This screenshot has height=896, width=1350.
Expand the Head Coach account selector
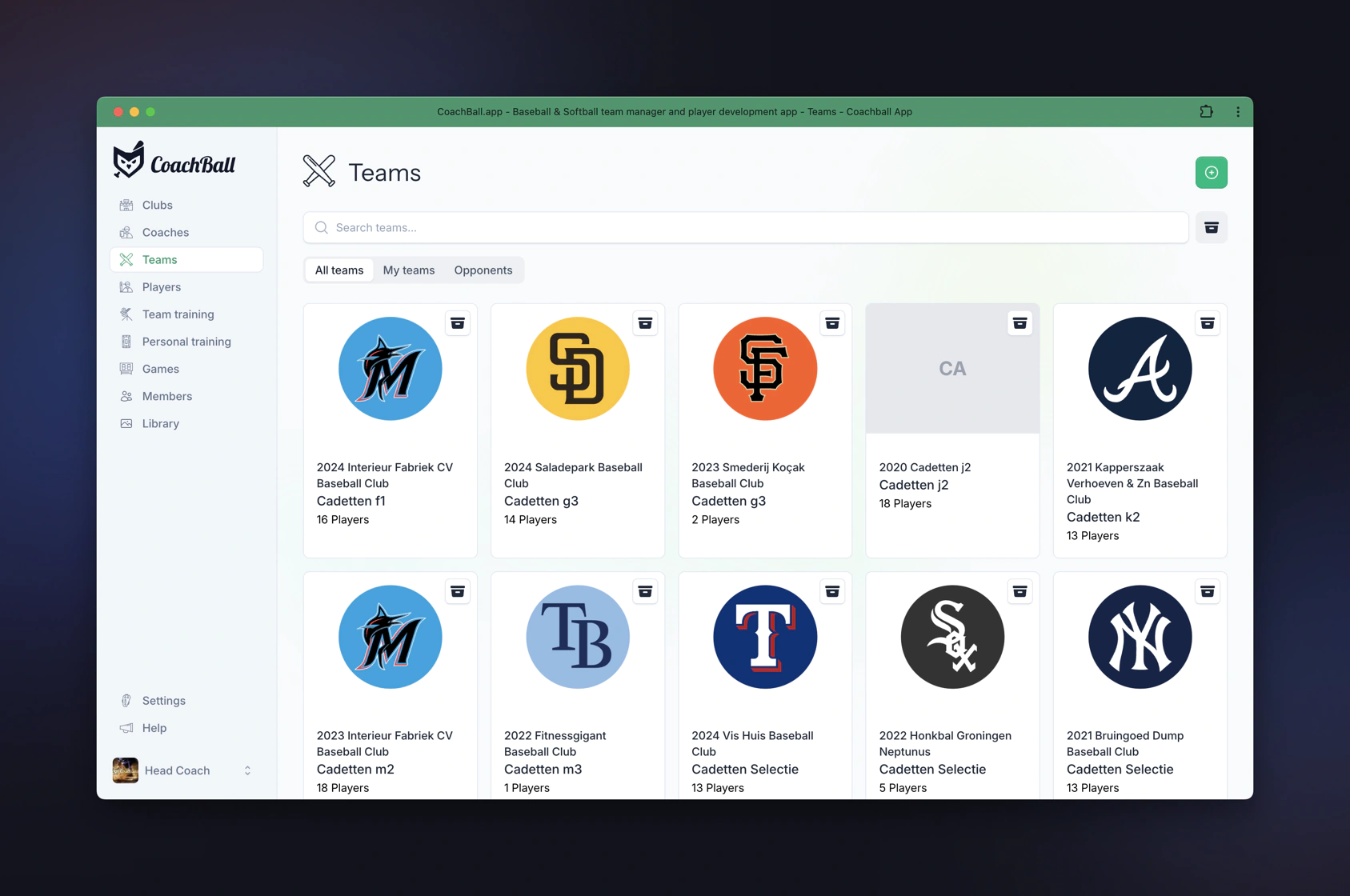184,770
